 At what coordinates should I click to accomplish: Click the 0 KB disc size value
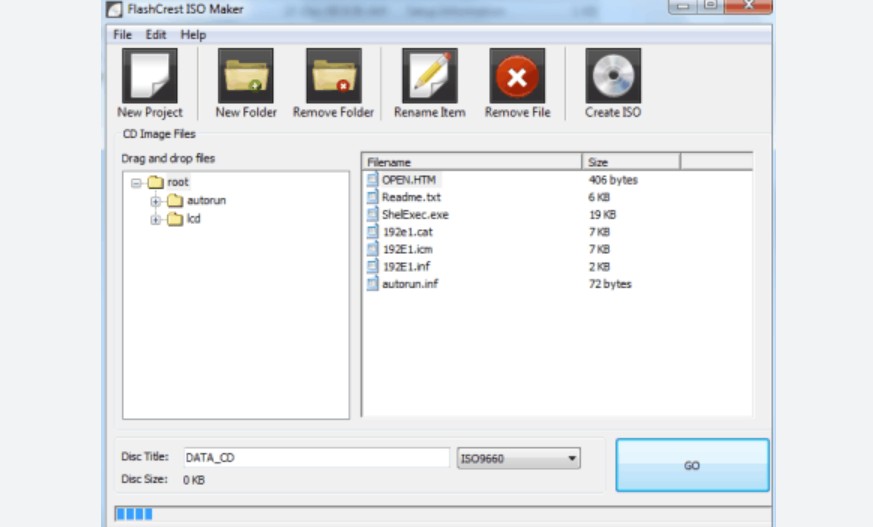[194, 480]
